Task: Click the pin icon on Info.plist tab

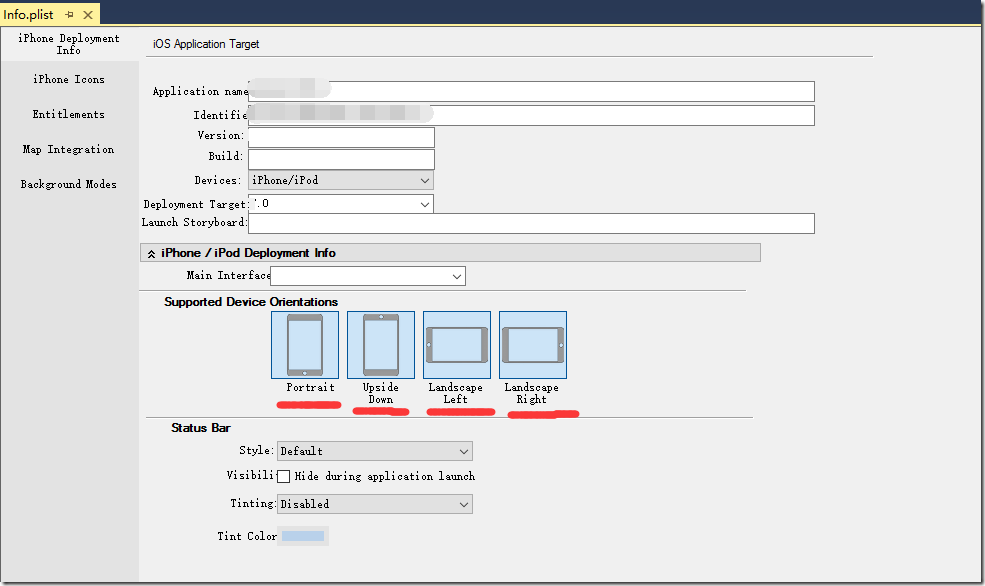Action: 69,15
